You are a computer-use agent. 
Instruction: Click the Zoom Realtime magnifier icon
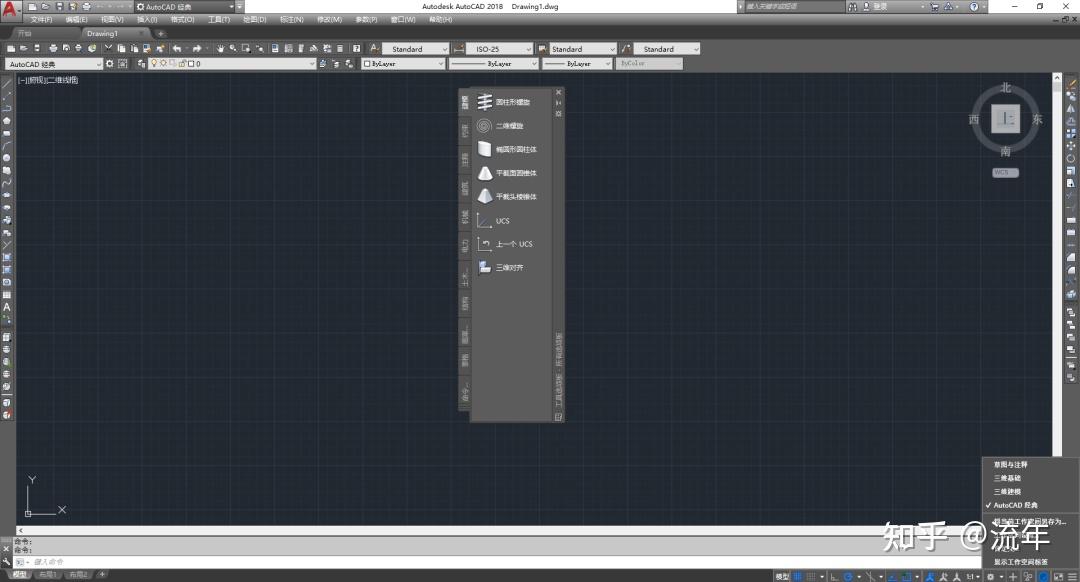[x=233, y=48]
